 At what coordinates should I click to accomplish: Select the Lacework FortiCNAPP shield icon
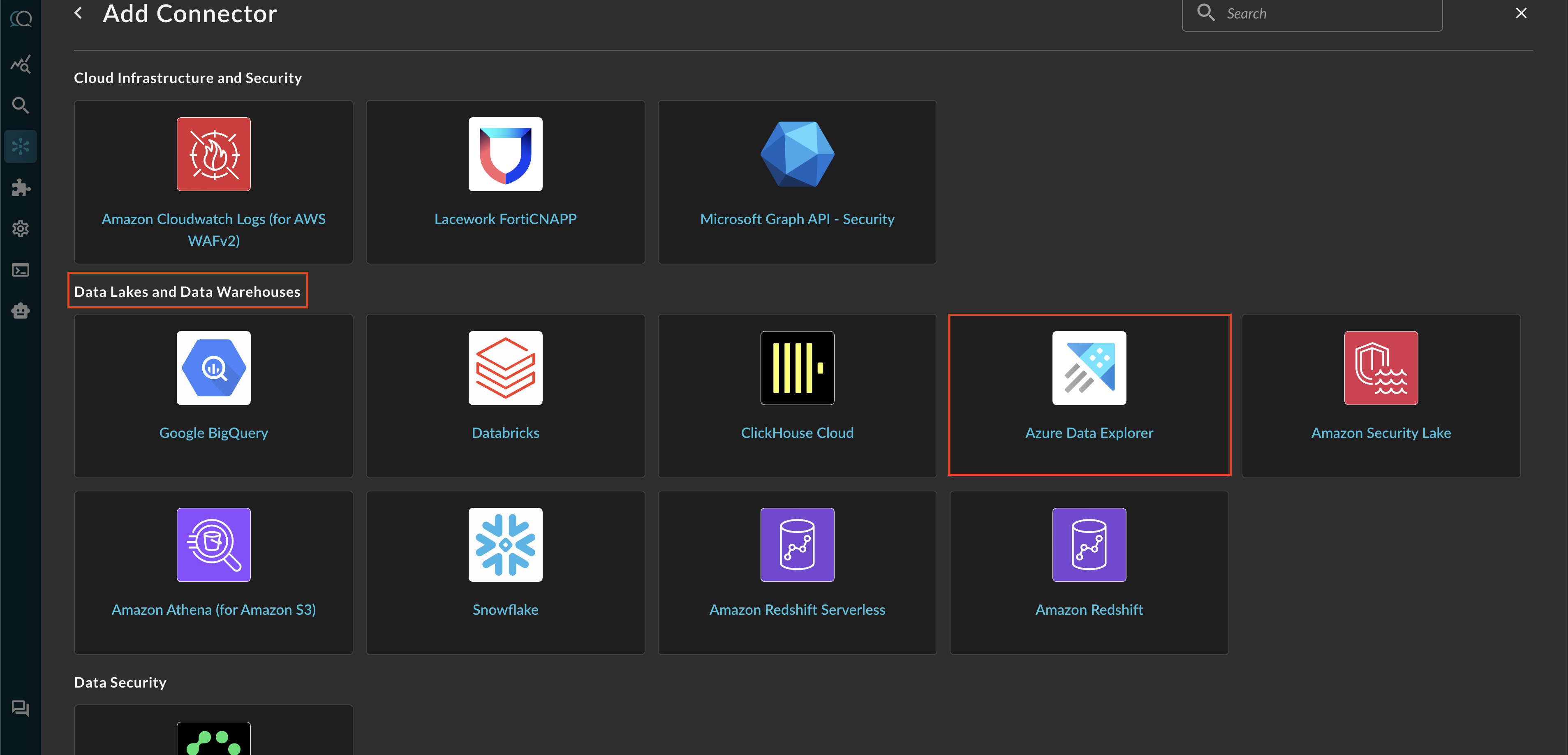click(505, 154)
